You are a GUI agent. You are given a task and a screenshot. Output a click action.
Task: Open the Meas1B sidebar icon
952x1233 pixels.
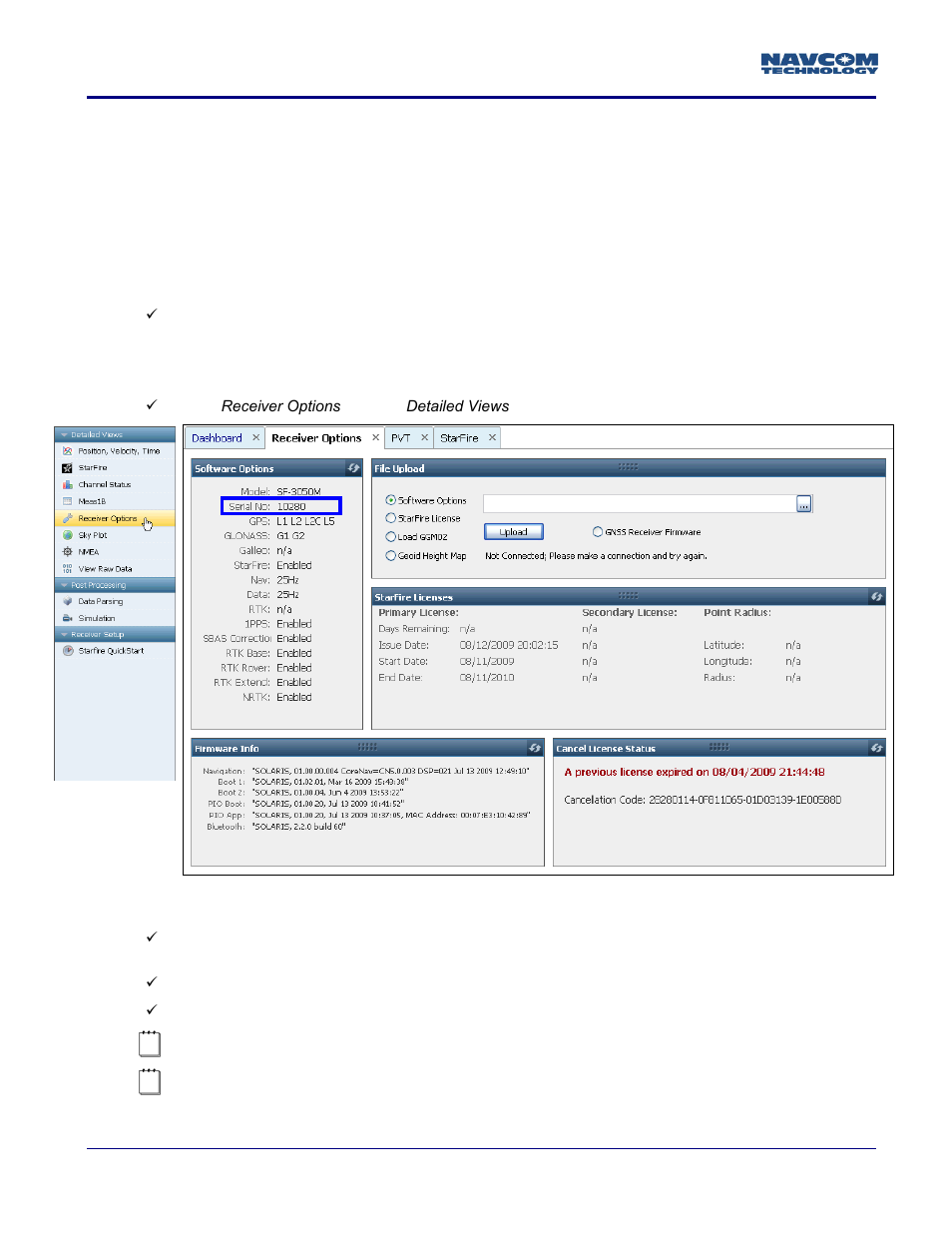point(68,502)
